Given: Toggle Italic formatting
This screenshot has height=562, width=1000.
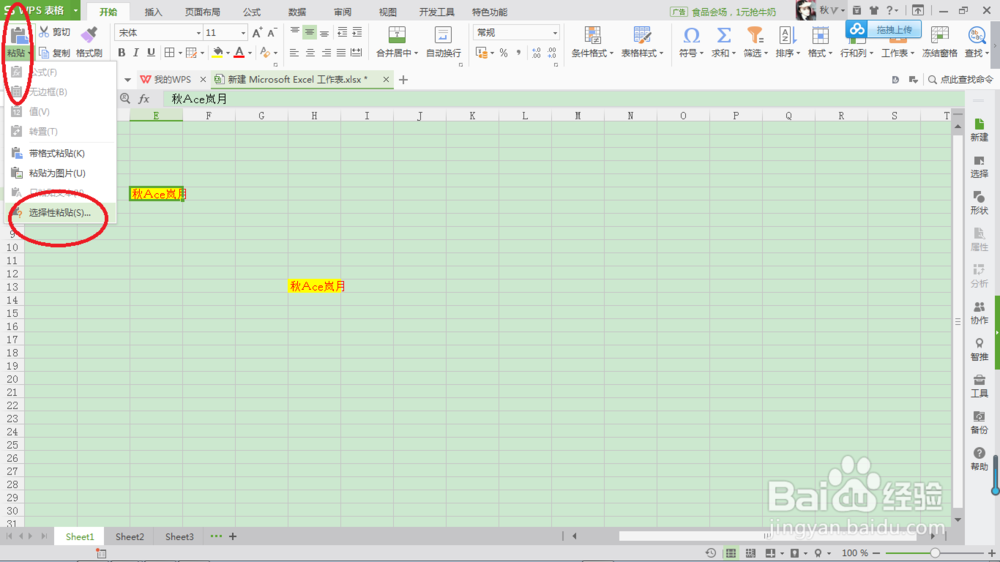Looking at the screenshot, I should coord(136,52).
